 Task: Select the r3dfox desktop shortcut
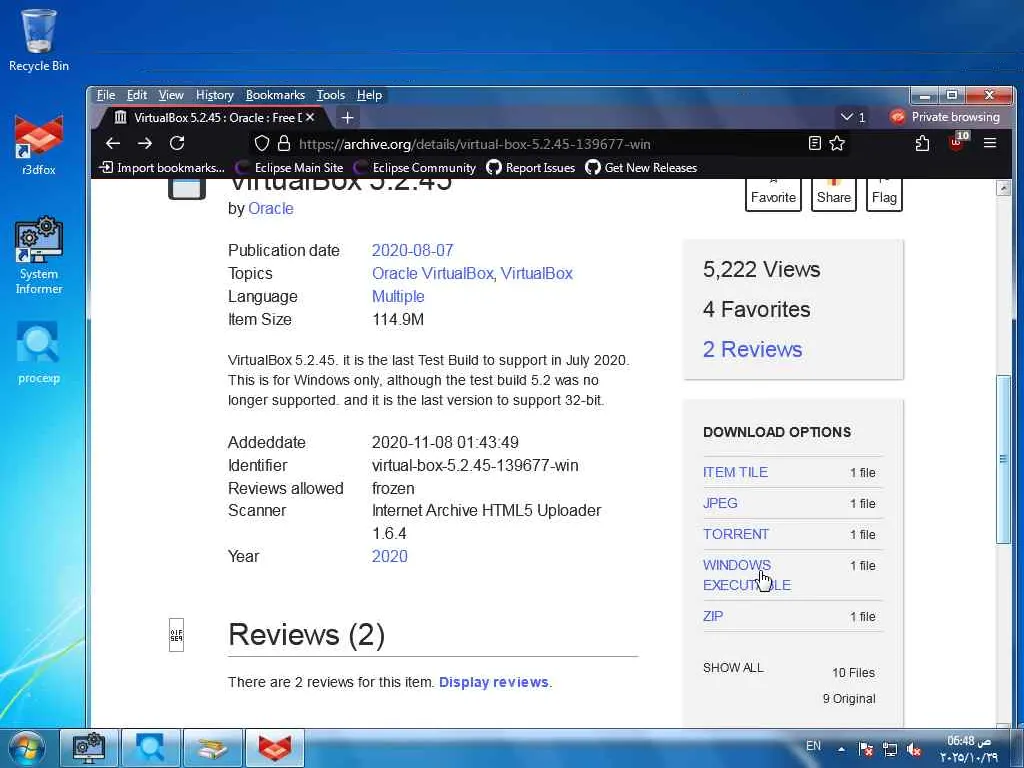coord(39,144)
